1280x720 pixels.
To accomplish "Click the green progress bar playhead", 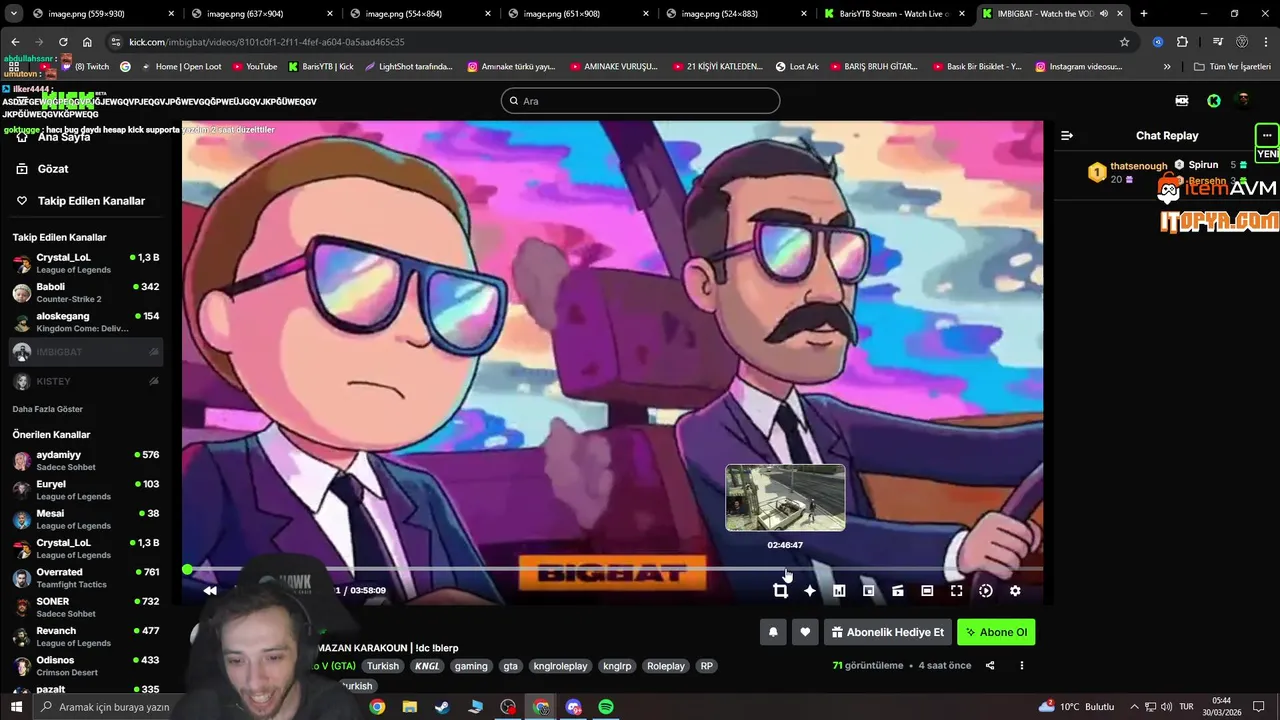I will [187, 569].
